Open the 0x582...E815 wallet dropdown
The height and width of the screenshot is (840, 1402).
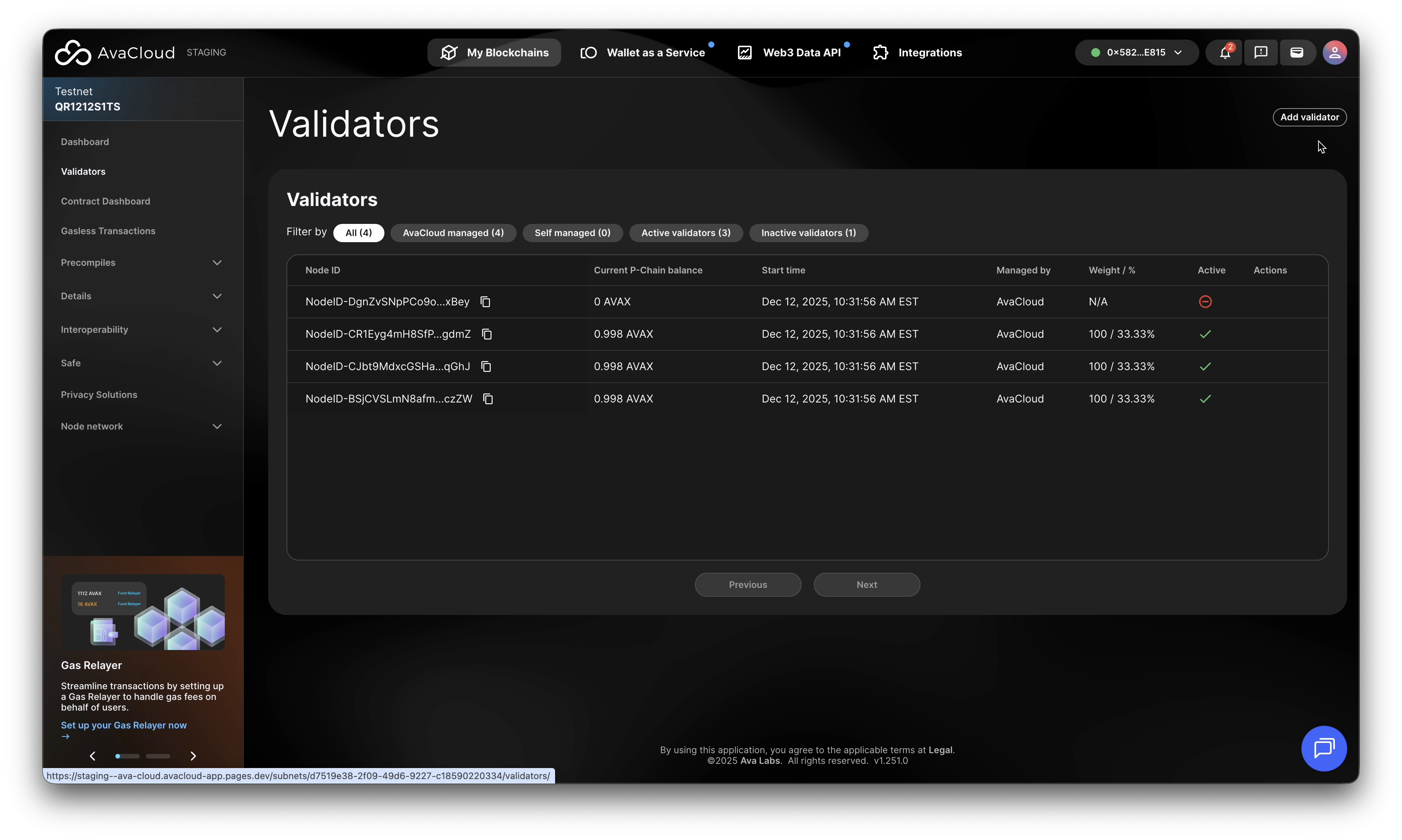pyautogui.click(x=1136, y=53)
